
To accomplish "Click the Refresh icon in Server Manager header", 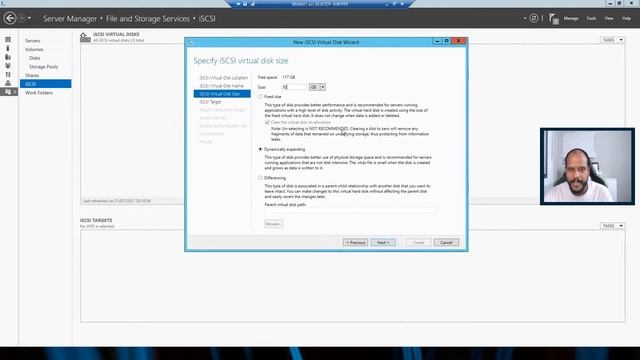I will [x=534, y=18].
